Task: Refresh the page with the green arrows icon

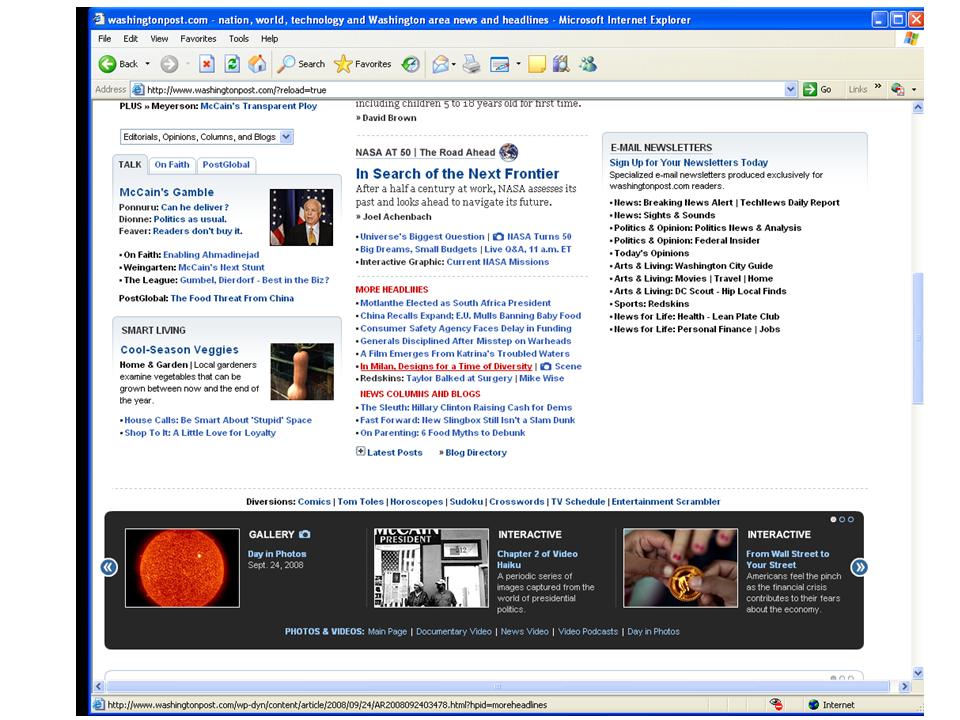Action: [232, 64]
